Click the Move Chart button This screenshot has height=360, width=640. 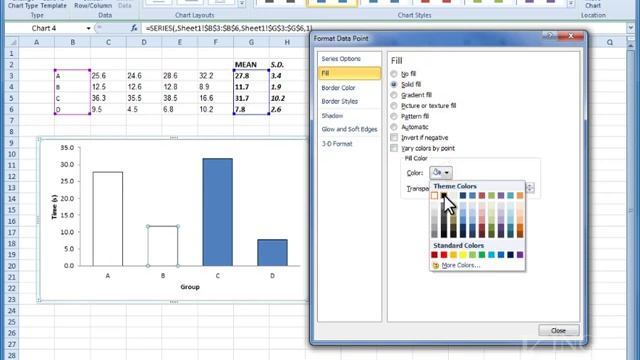(593, 4)
